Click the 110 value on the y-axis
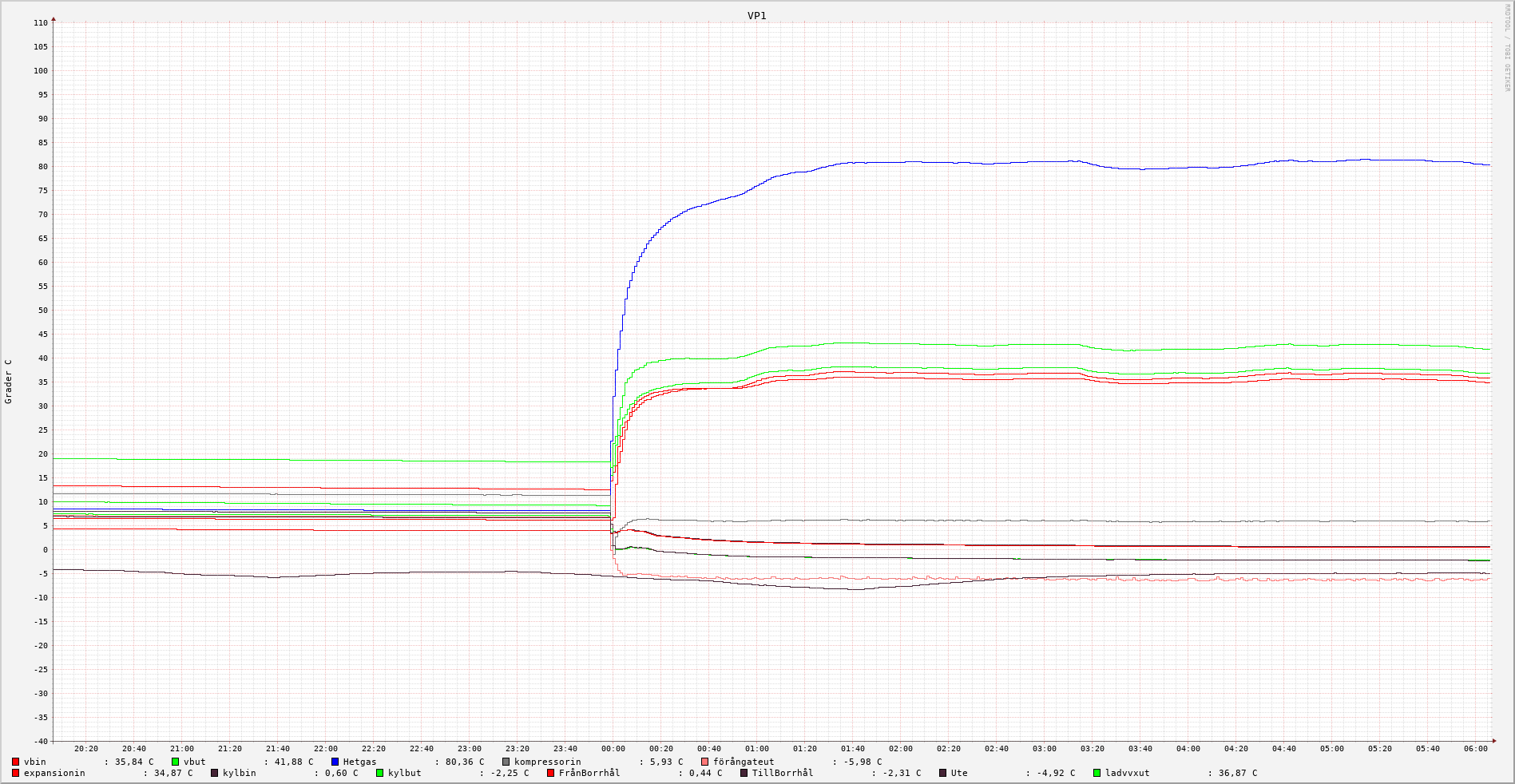The image size is (1515, 784). tap(41, 23)
